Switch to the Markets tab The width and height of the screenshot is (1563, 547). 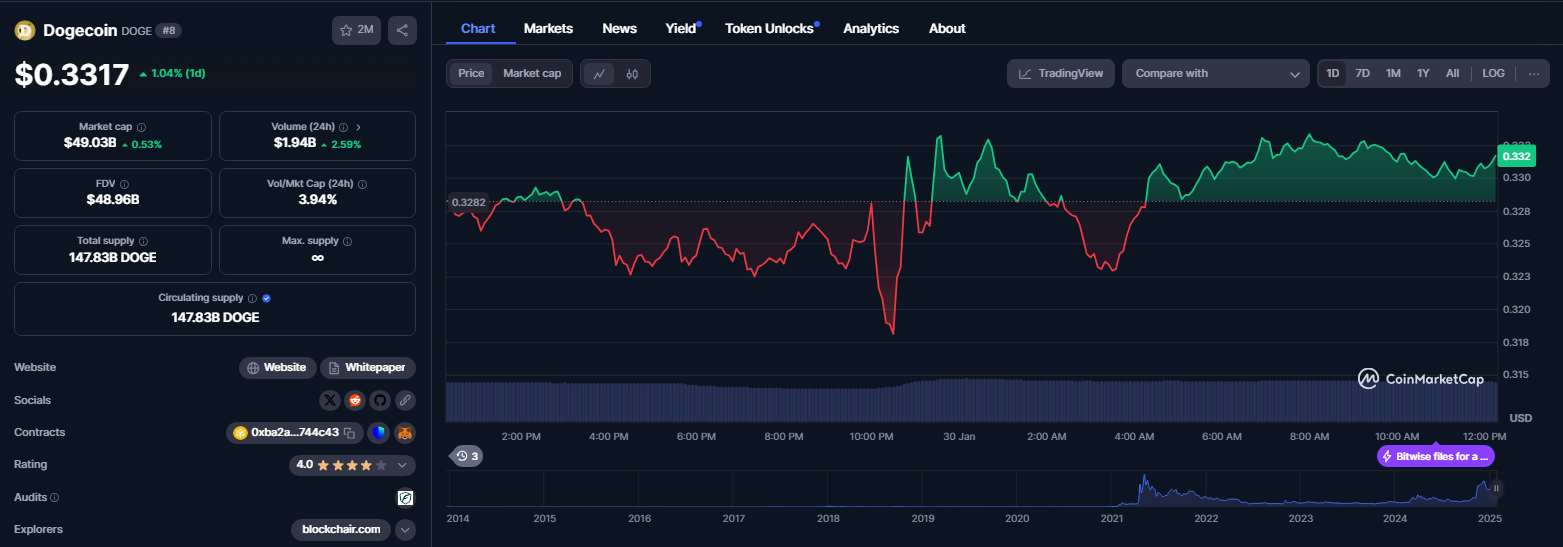click(x=548, y=28)
